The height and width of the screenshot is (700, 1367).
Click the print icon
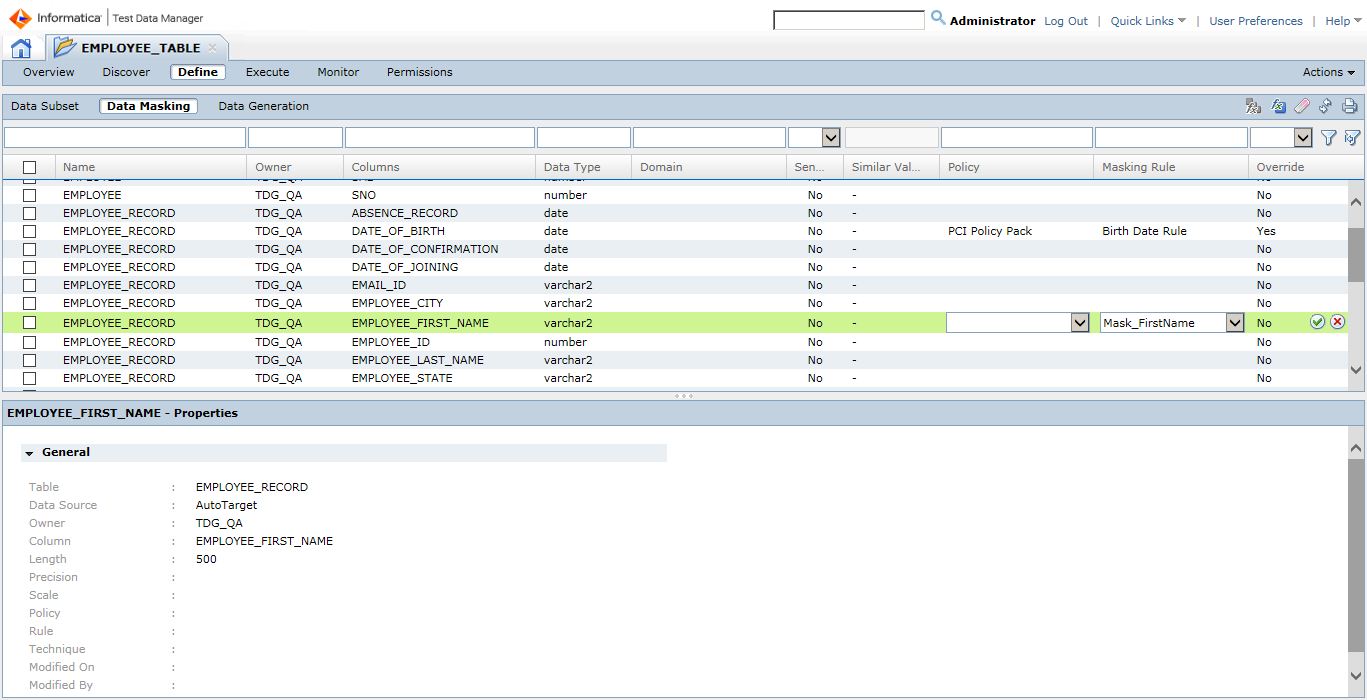(1350, 106)
